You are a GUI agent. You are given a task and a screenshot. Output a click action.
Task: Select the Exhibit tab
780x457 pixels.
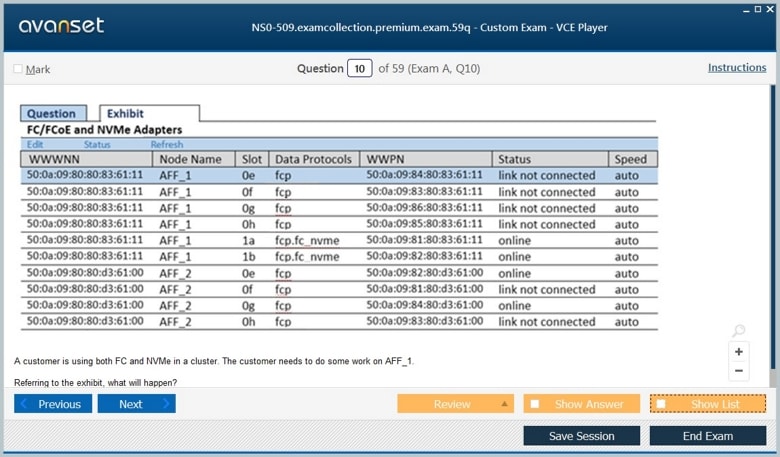pyautogui.click(x=149, y=113)
